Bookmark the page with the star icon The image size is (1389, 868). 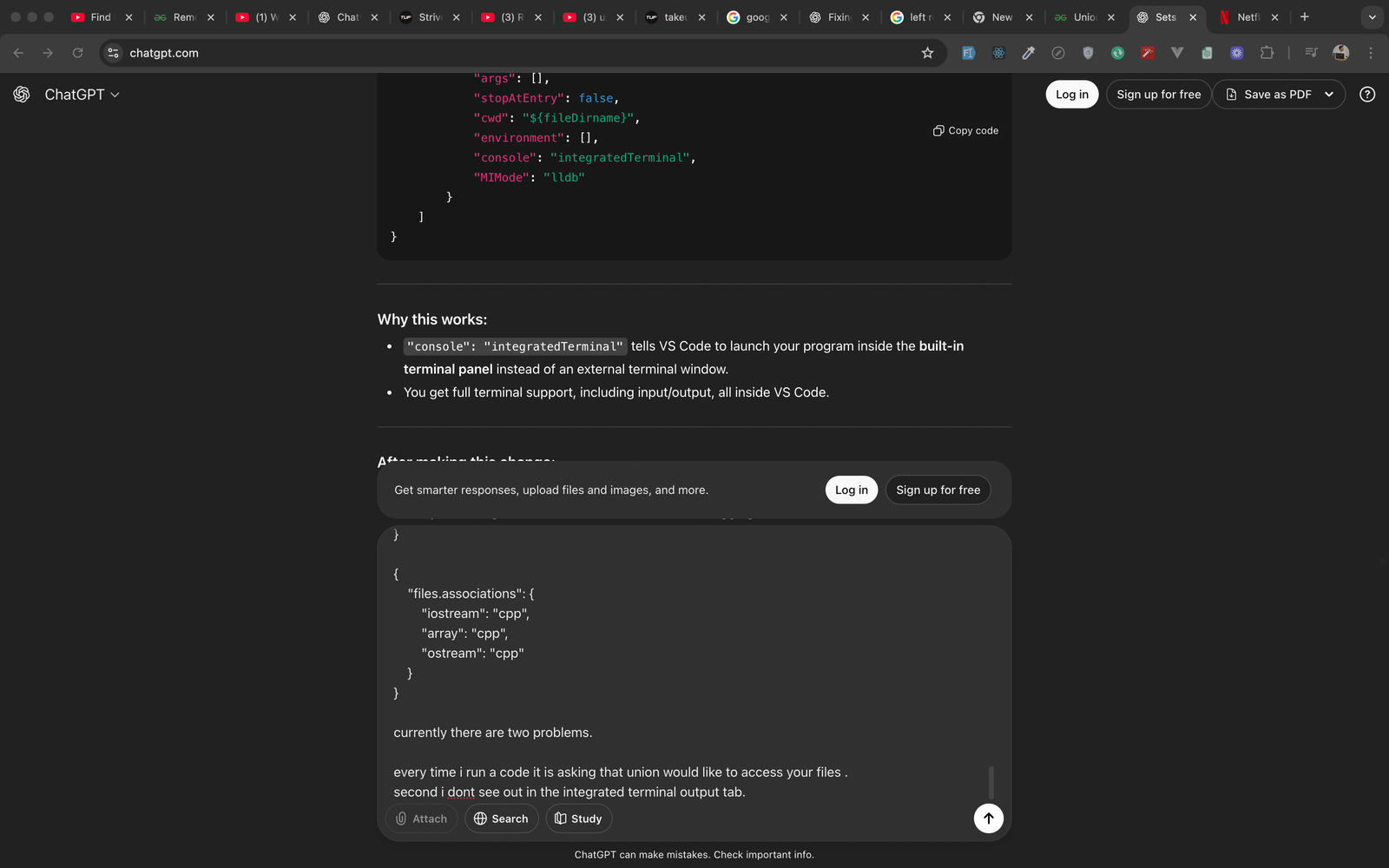[927, 53]
